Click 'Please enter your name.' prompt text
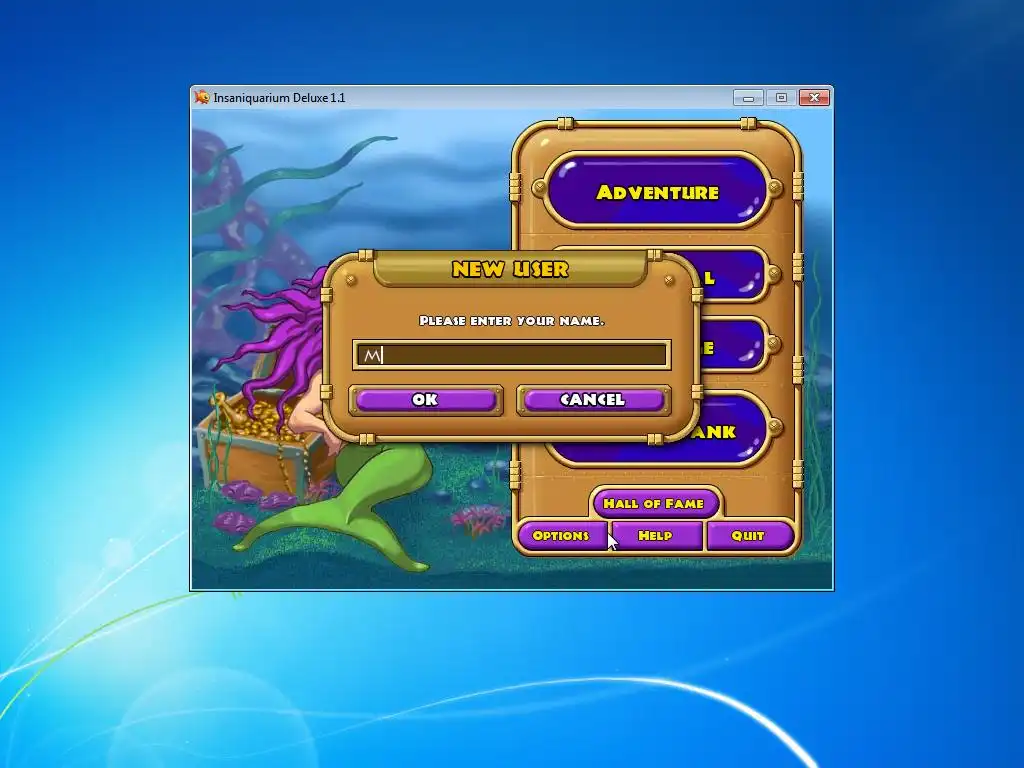 coord(511,321)
